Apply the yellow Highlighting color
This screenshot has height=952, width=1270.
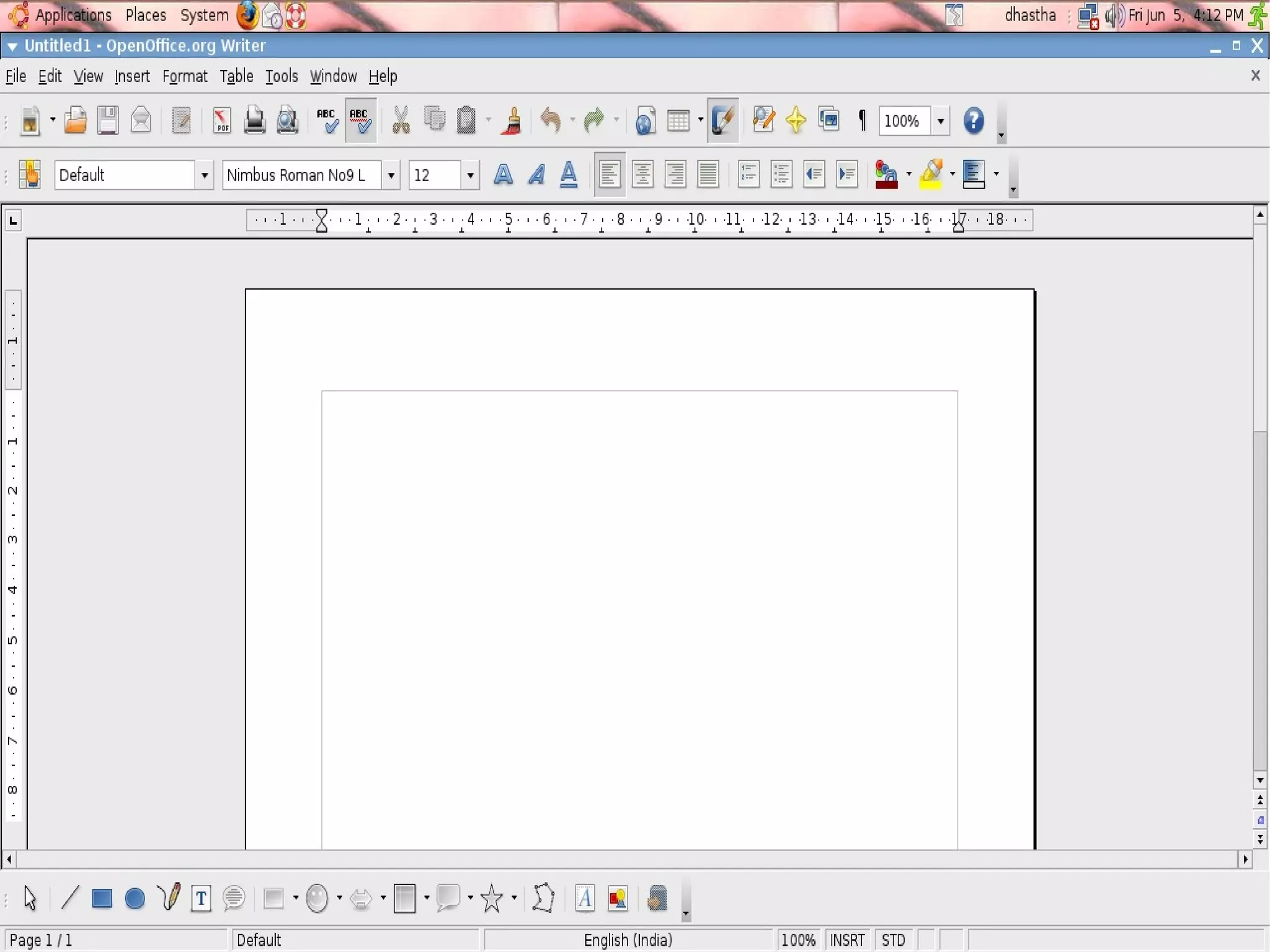931,174
